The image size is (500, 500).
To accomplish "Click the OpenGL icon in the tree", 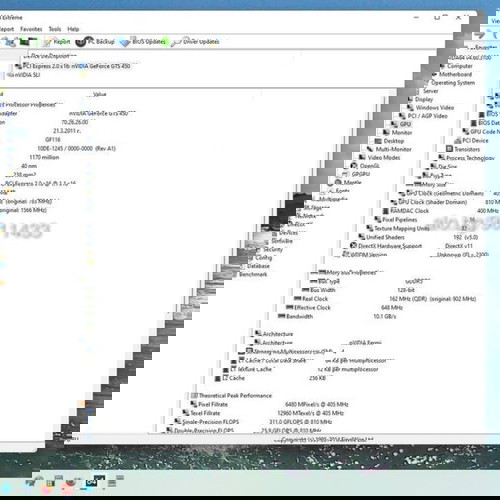I will pyautogui.click(x=354, y=166).
